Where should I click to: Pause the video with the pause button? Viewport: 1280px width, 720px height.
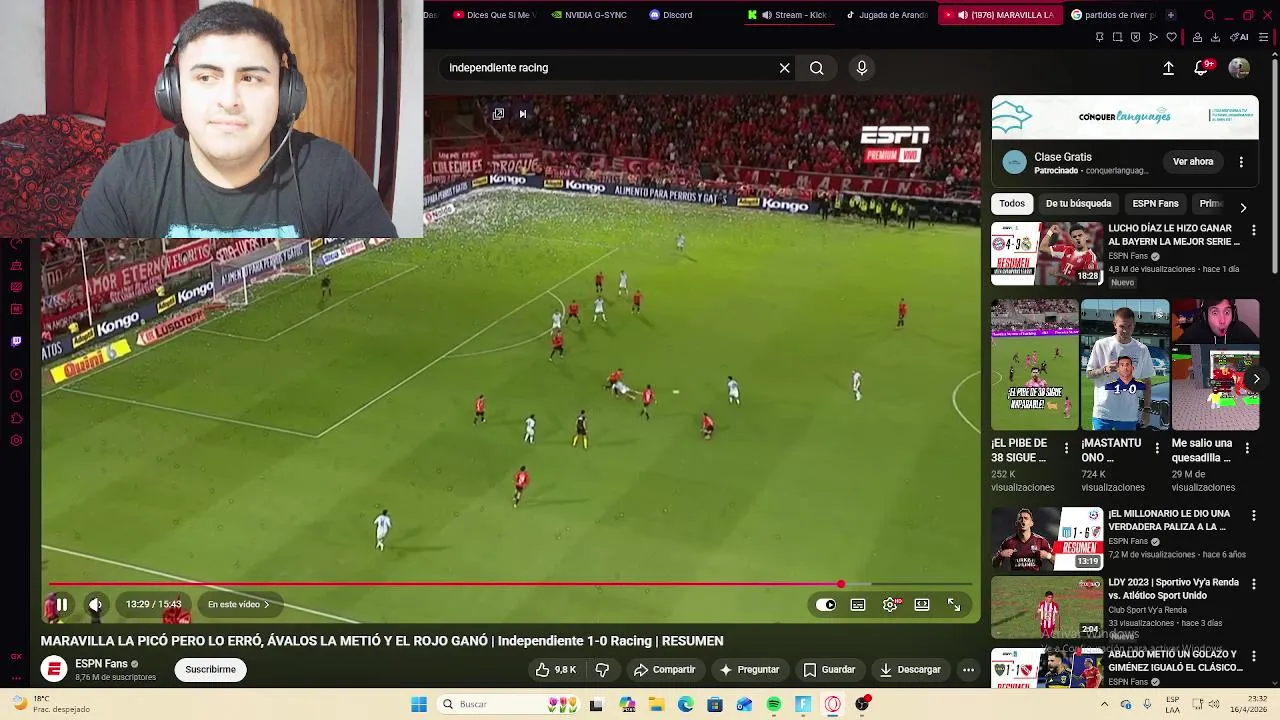pos(61,605)
